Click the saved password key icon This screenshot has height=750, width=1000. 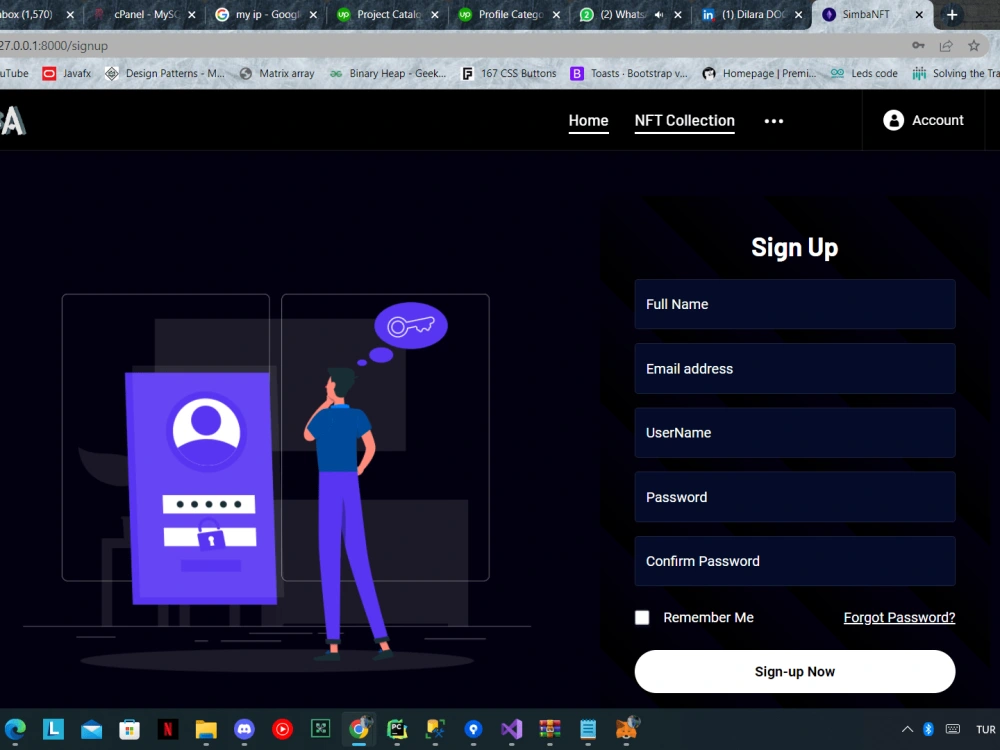[x=918, y=45]
